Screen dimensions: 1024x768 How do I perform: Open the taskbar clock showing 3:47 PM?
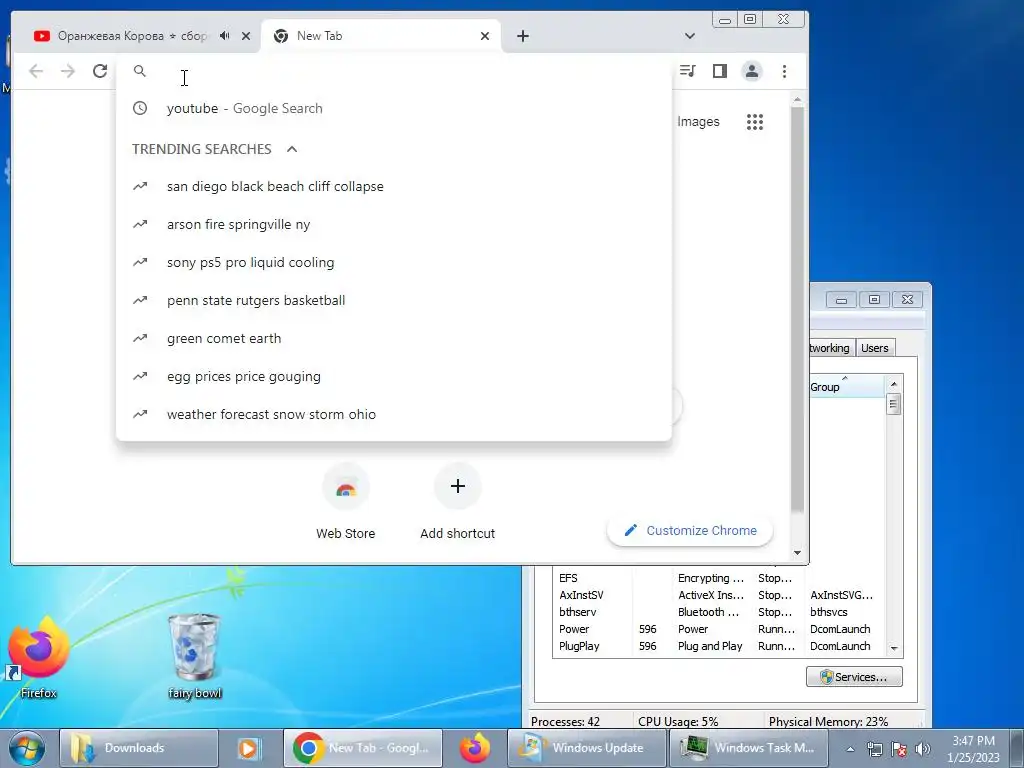tap(974, 749)
